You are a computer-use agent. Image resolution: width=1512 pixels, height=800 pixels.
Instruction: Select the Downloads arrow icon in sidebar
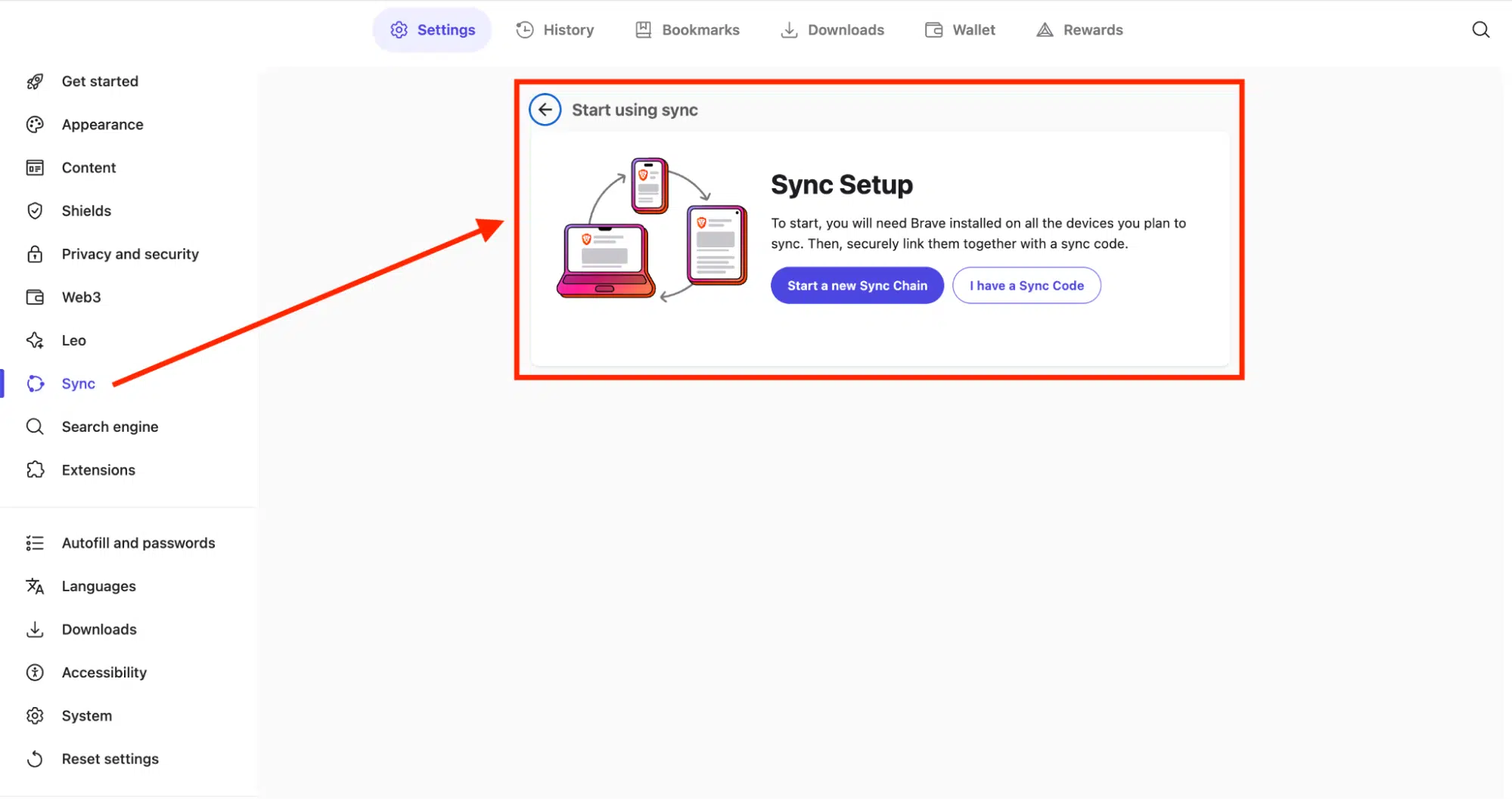35,629
